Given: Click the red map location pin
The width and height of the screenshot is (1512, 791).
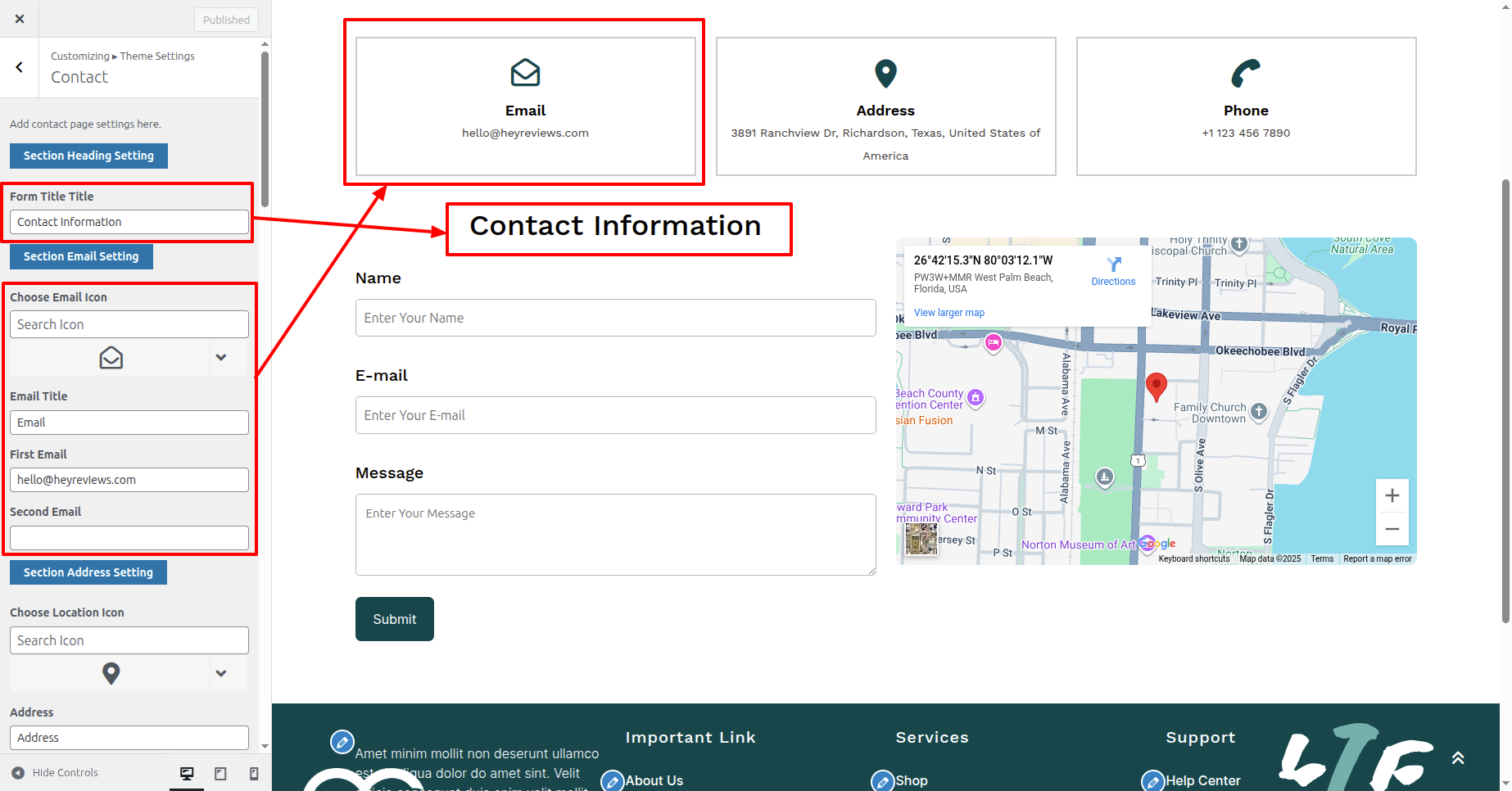Looking at the screenshot, I should [x=1156, y=385].
